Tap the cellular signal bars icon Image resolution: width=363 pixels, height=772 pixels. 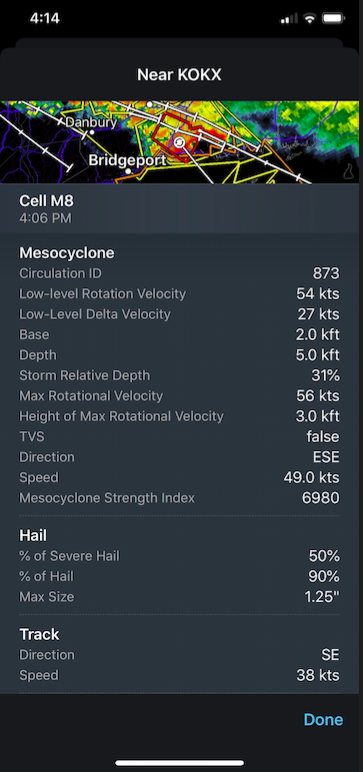(x=289, y=19)
